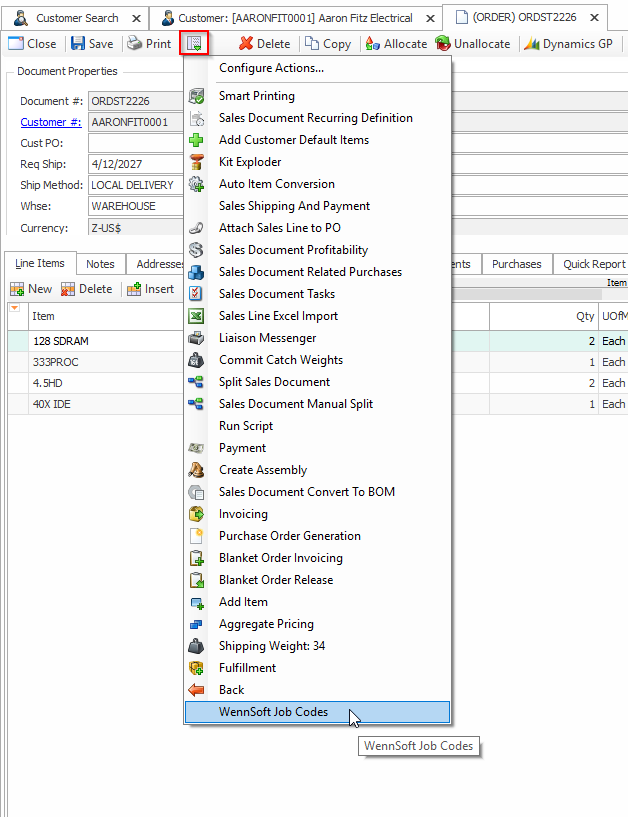Click the Unallocate toolbar icon
This screenshot has width=628, height=817.
point(442,44)
